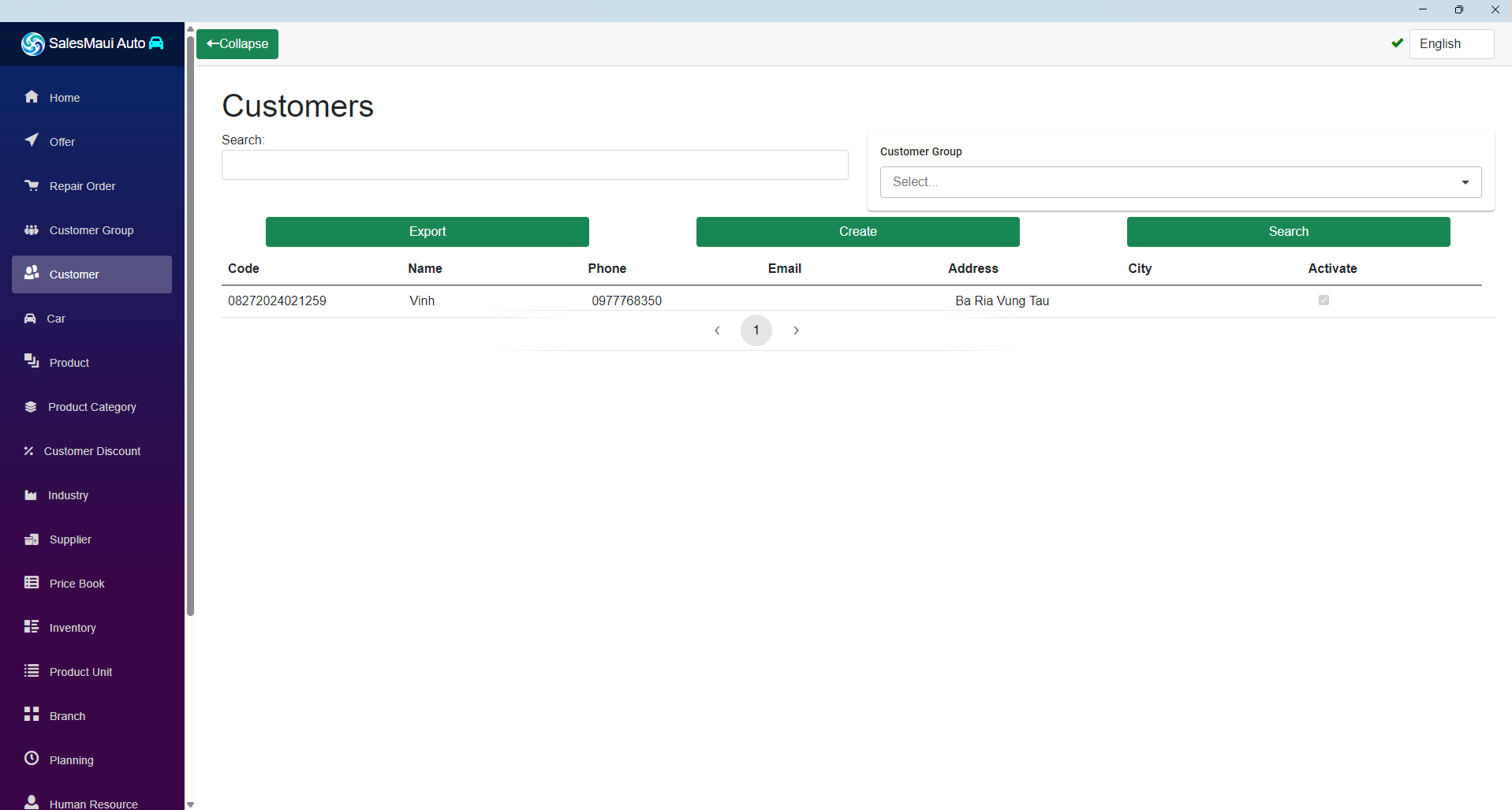Open the English language selector

(x=1451, y=44)
